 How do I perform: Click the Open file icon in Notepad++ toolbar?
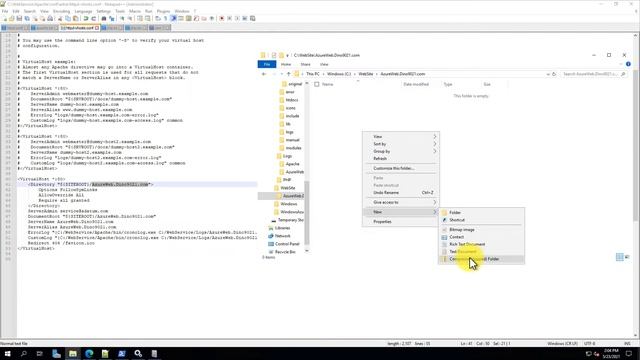(12, 18)
